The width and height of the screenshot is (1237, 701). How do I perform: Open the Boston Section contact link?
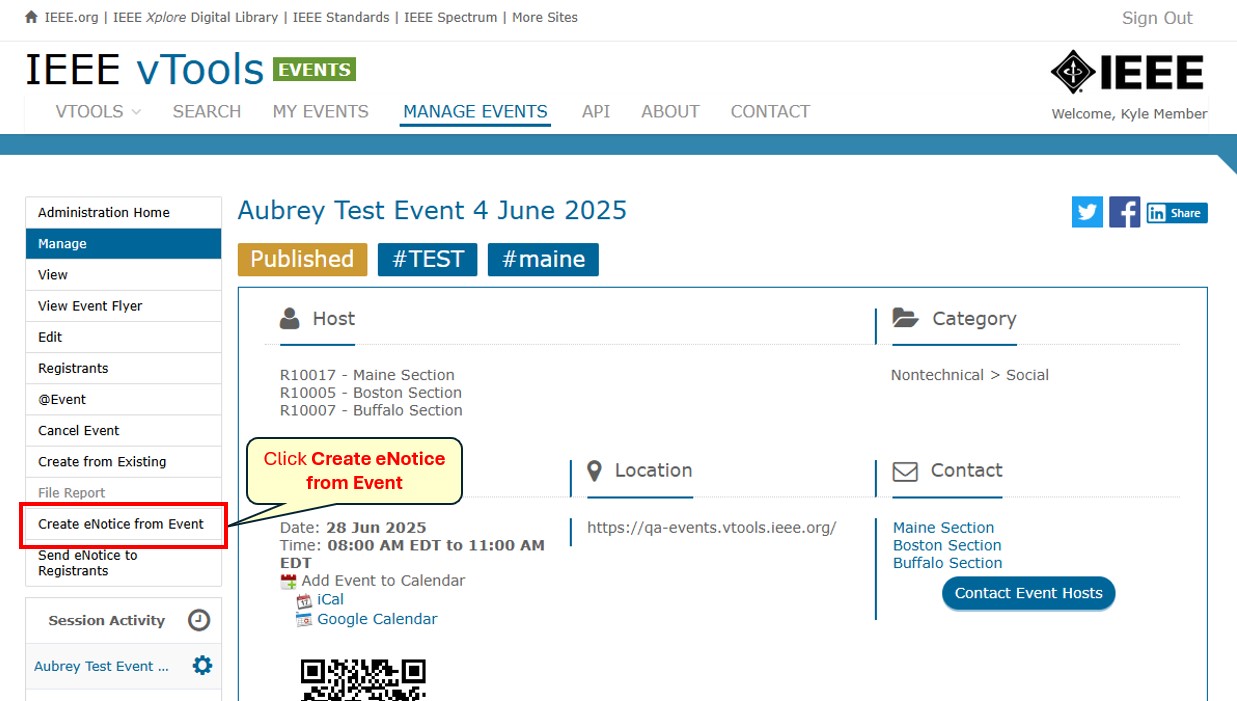(x=947, y=546)
